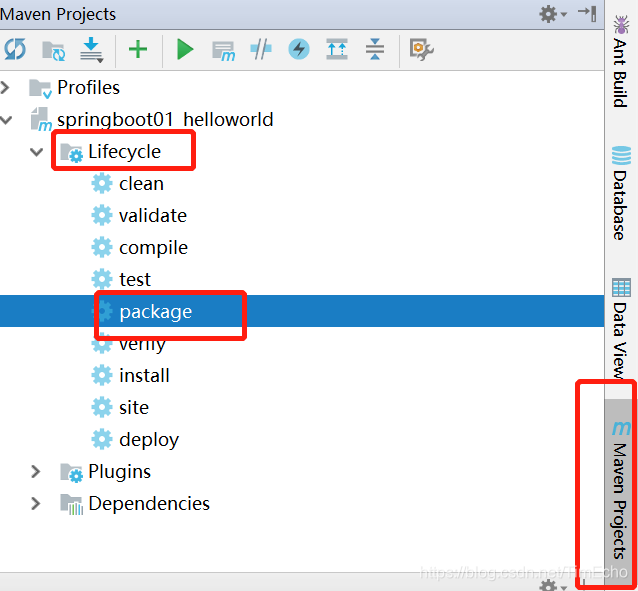Expand all tree nodes icon
The height and width of the screenshot is (591, 638).
point(337,49)
